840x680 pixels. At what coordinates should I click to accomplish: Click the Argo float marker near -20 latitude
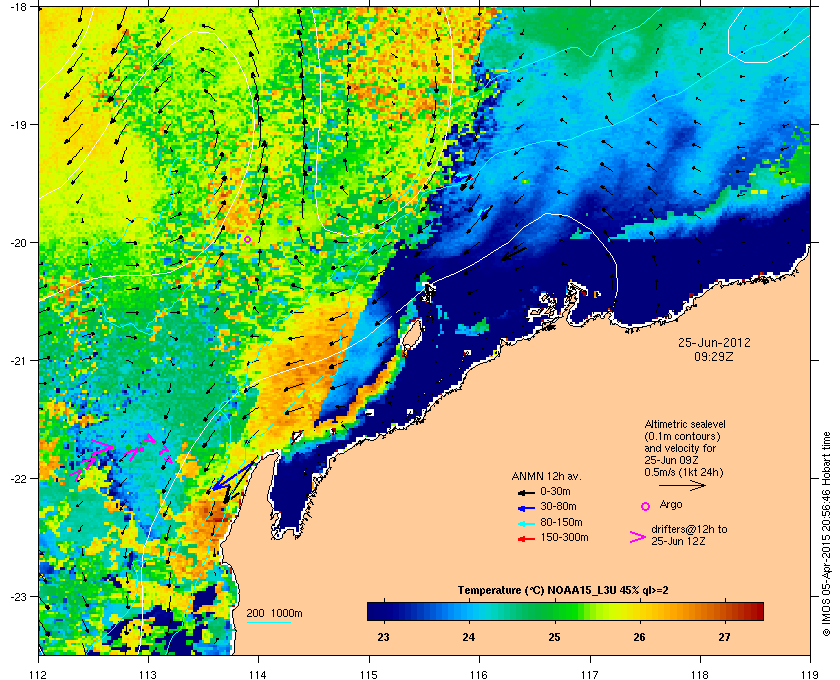pyautogui.click(x=247, y=240)
